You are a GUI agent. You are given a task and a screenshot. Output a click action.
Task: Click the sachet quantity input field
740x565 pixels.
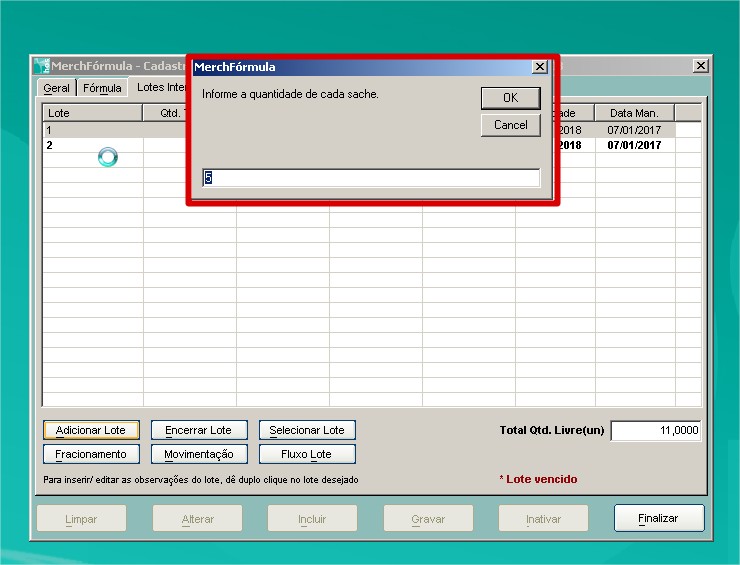coord(371,178)
